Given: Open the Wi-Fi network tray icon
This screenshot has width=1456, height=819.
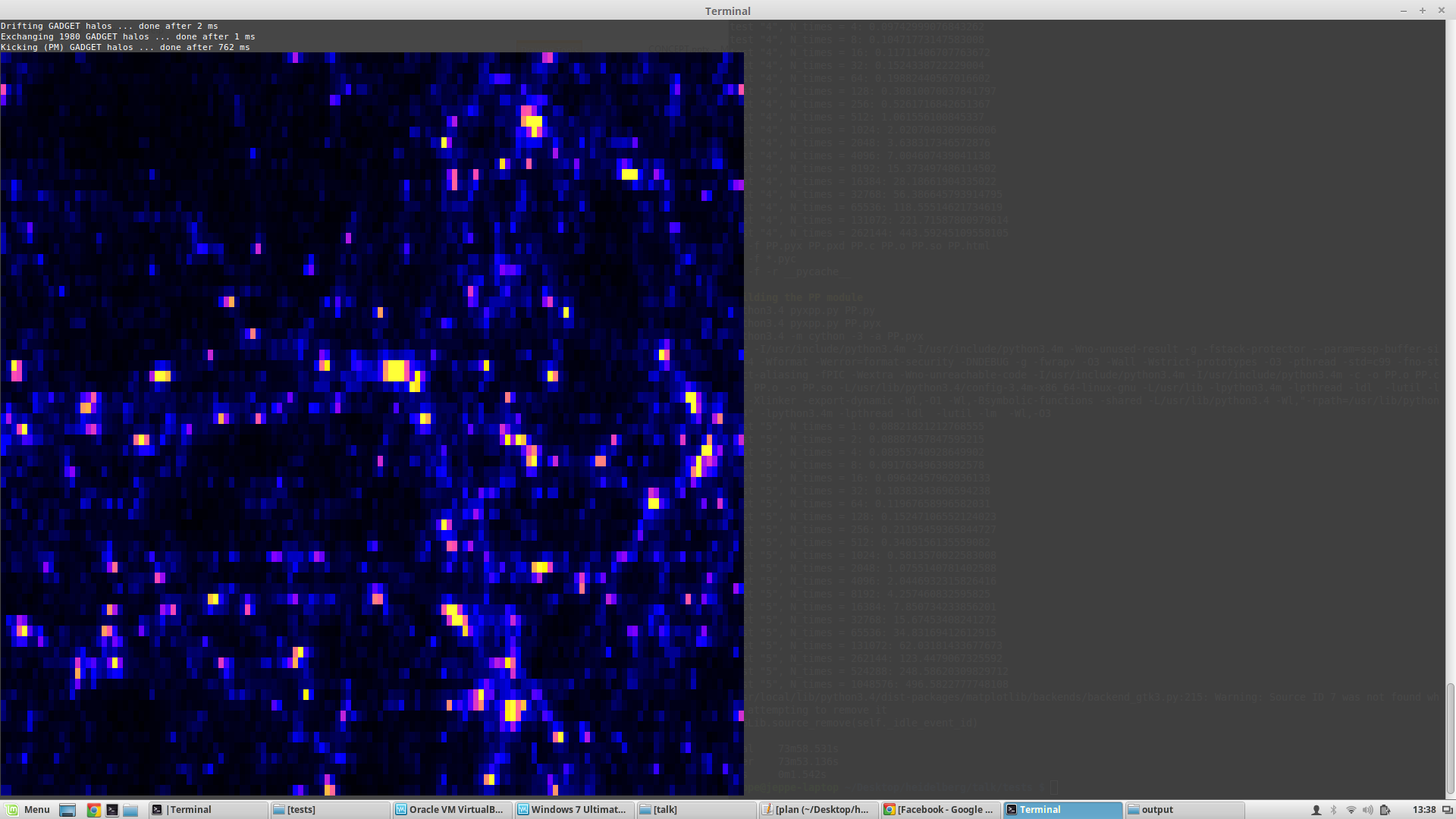Looking at the screenshot, I should point(1351,810).
